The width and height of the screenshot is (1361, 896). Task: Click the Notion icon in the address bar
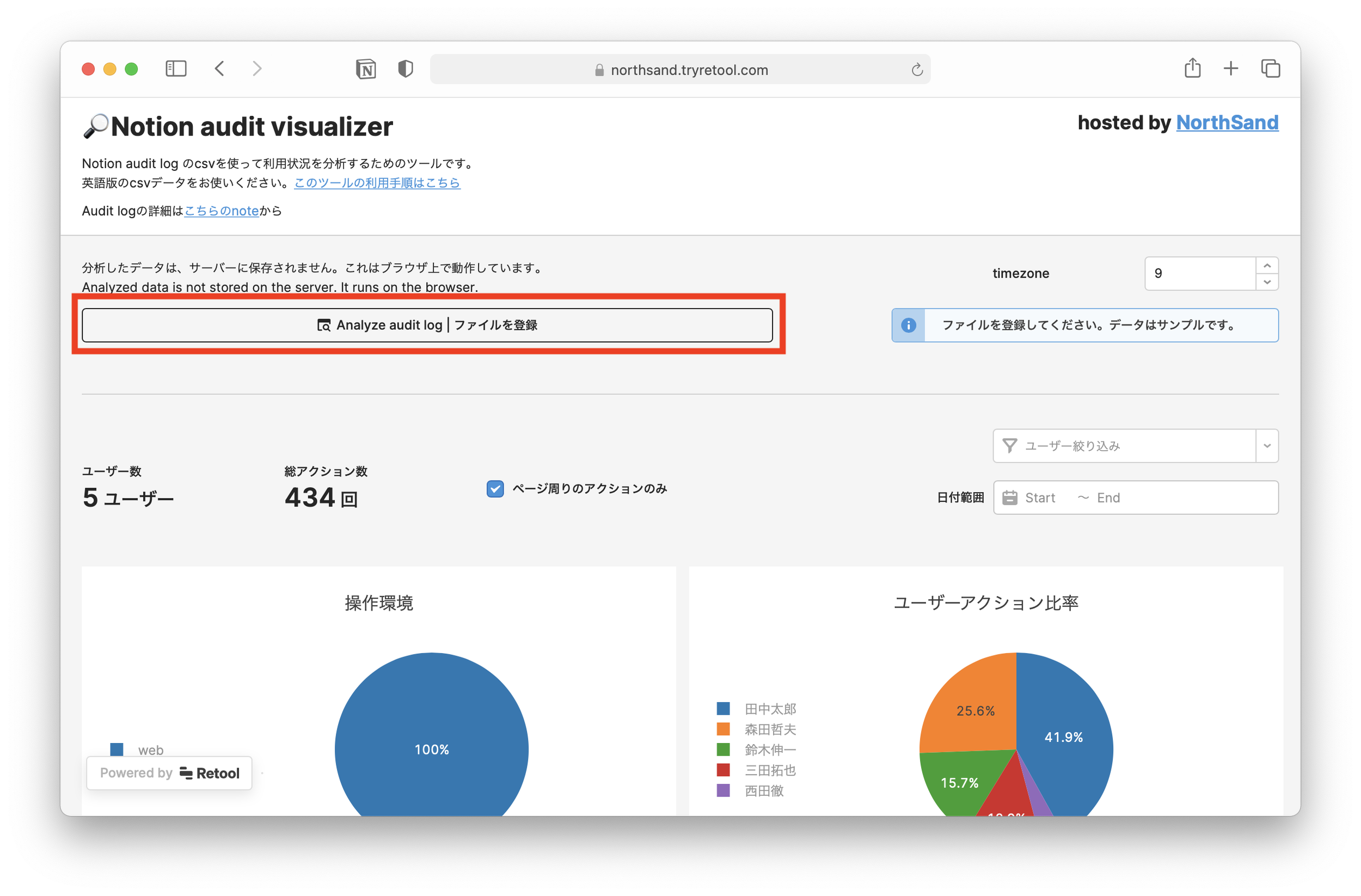coord(366,69)
